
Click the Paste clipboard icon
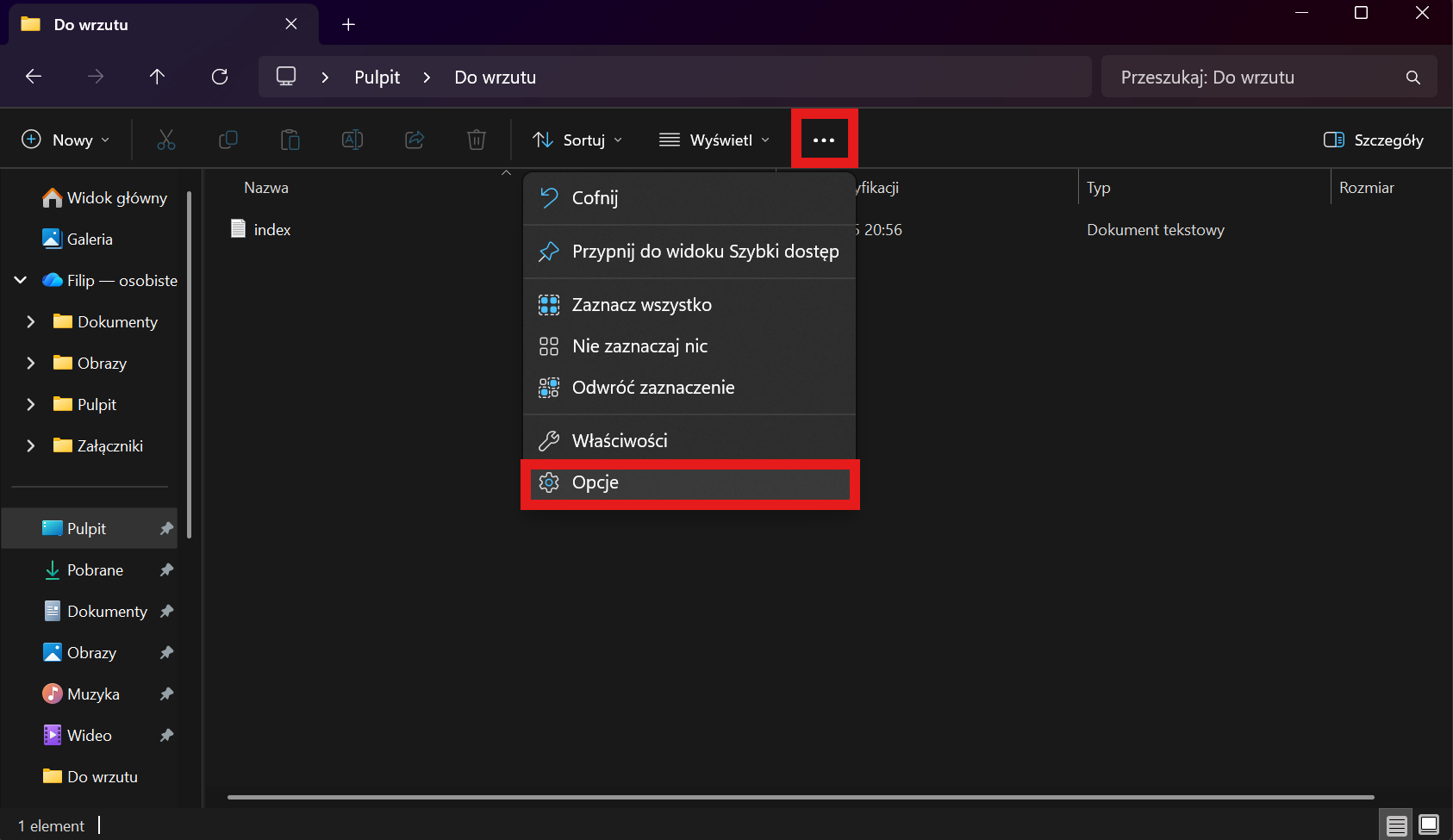tap(290, 140)
